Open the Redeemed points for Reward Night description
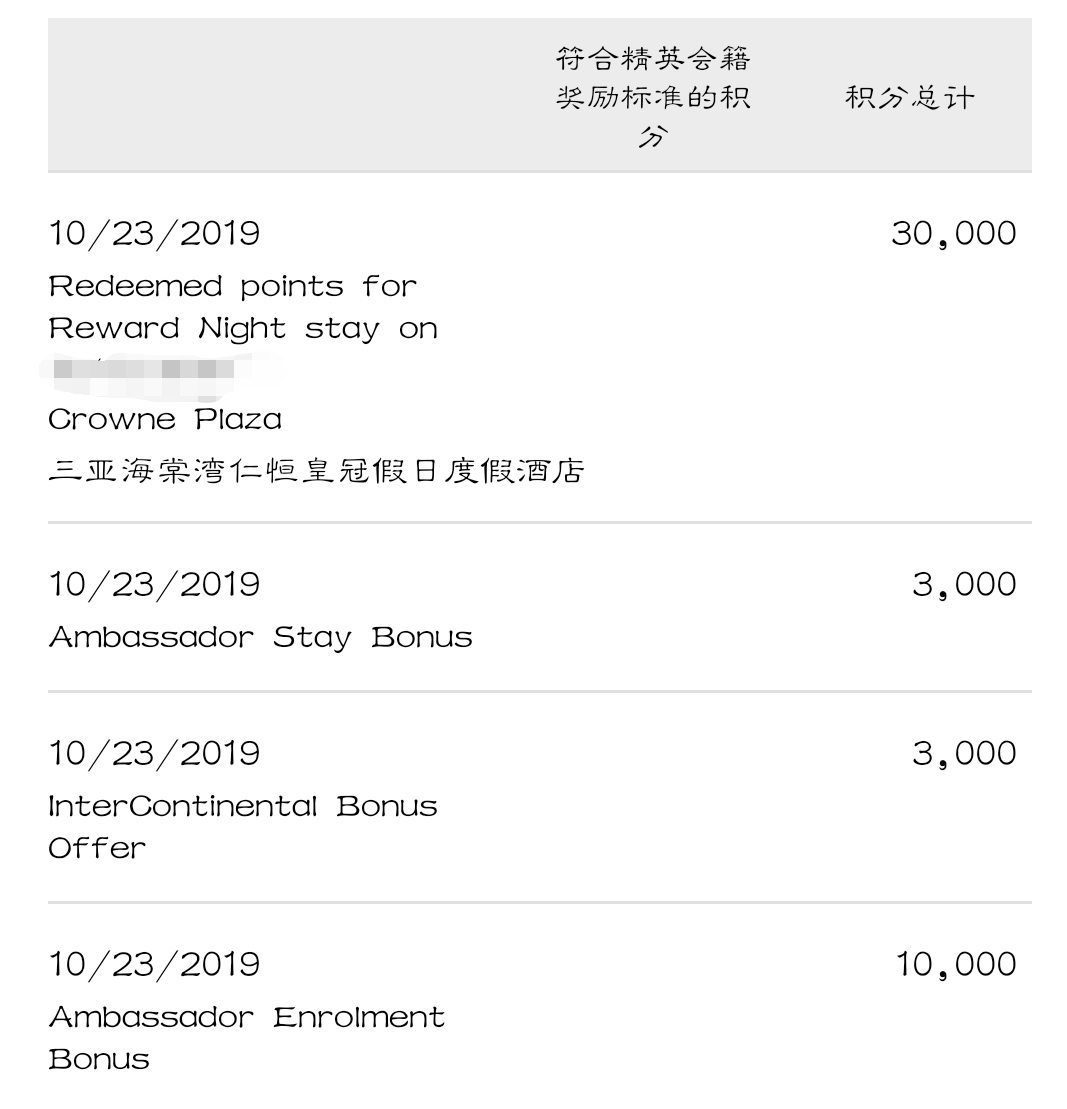Viewport: 1067px width, 1109px height. 243,307
